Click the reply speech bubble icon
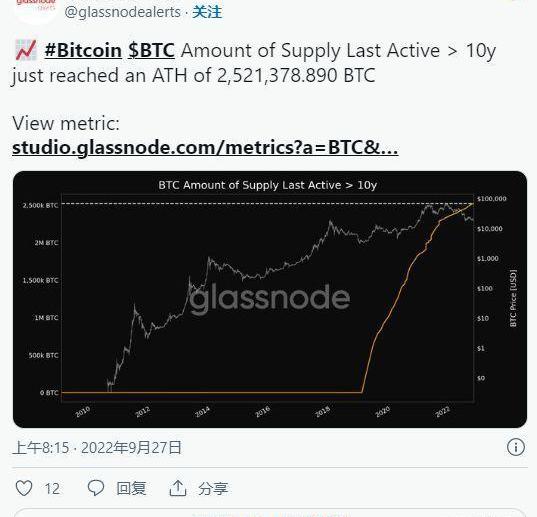 point(96,488)
